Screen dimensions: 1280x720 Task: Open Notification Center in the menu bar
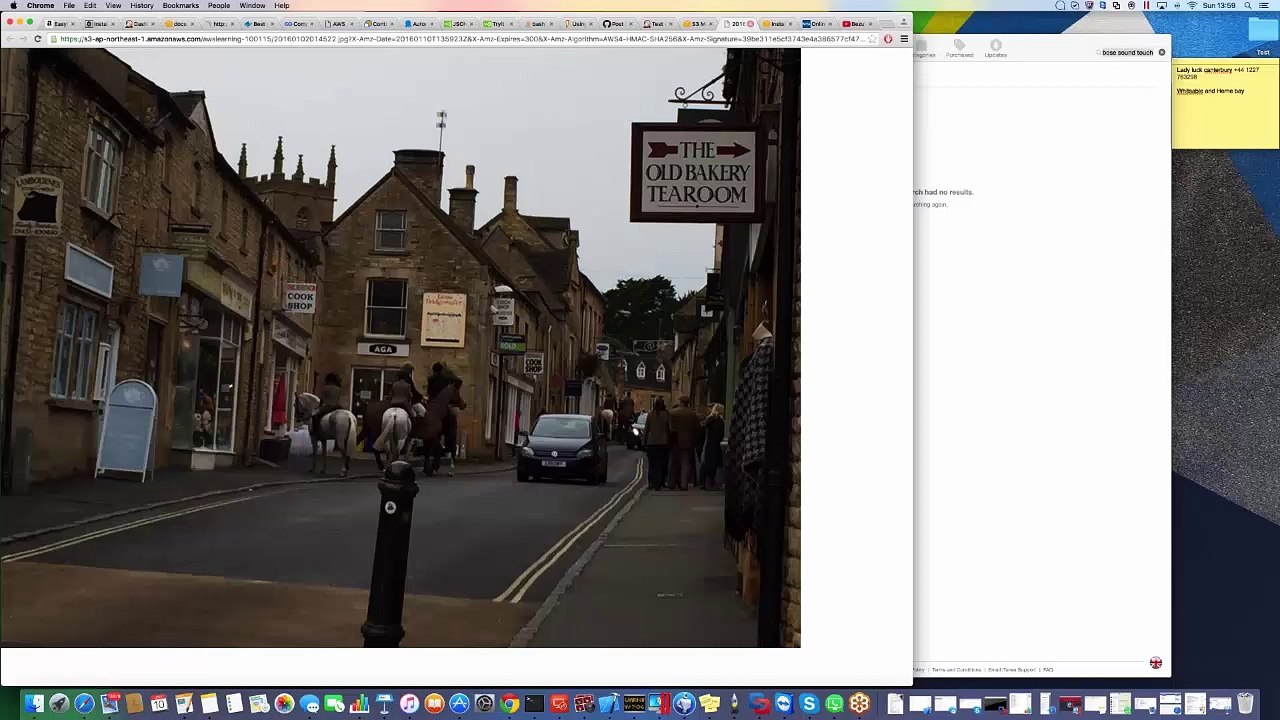[1266, 6]
